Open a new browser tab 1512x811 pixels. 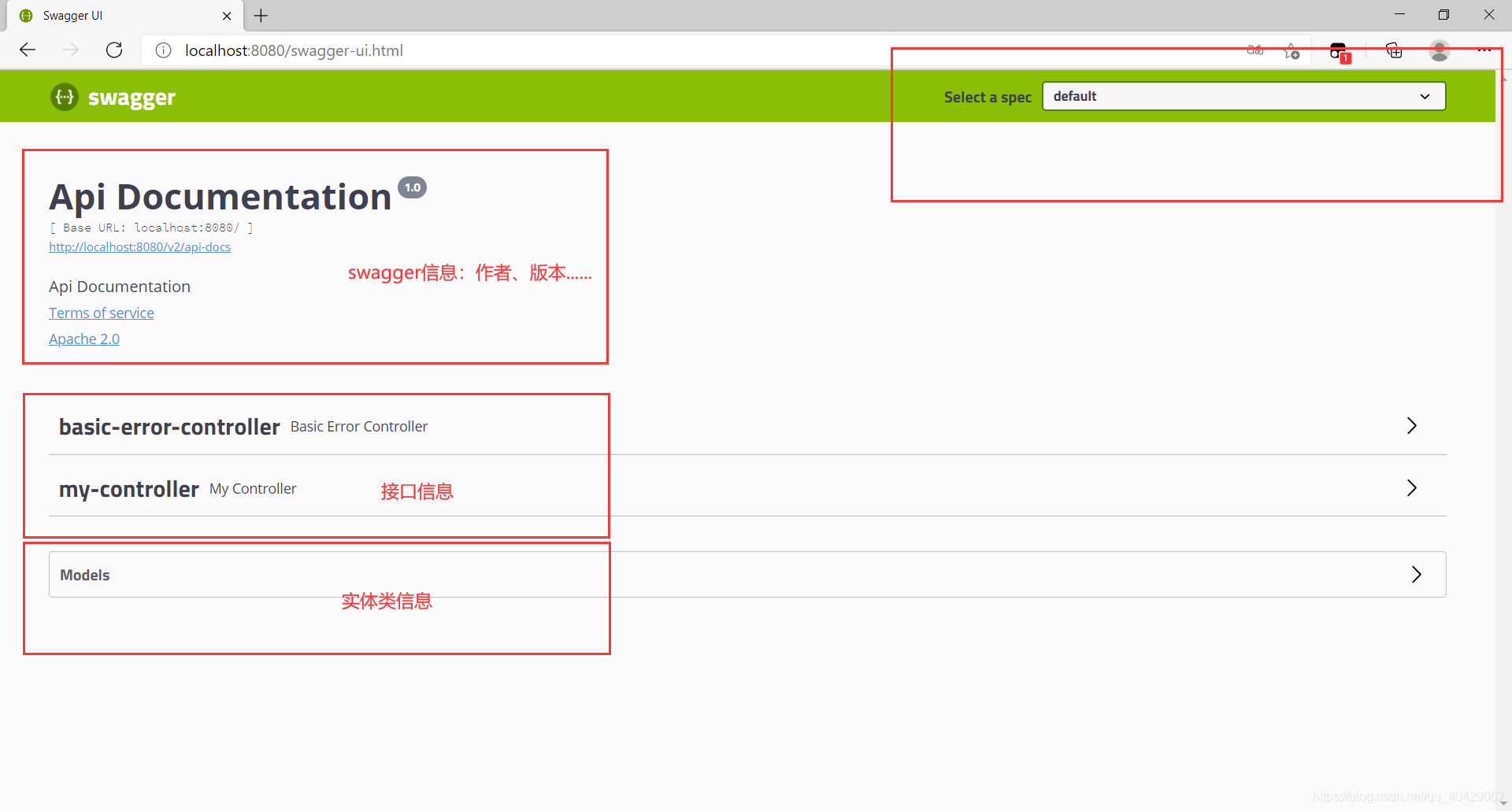[261, 16]
